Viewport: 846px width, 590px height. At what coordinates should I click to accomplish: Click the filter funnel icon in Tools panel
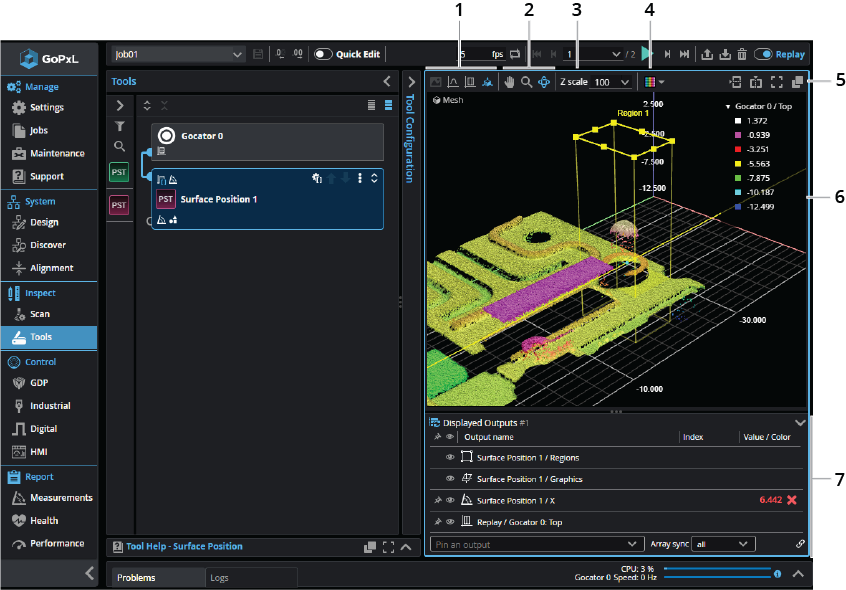(x=120, y=126)
